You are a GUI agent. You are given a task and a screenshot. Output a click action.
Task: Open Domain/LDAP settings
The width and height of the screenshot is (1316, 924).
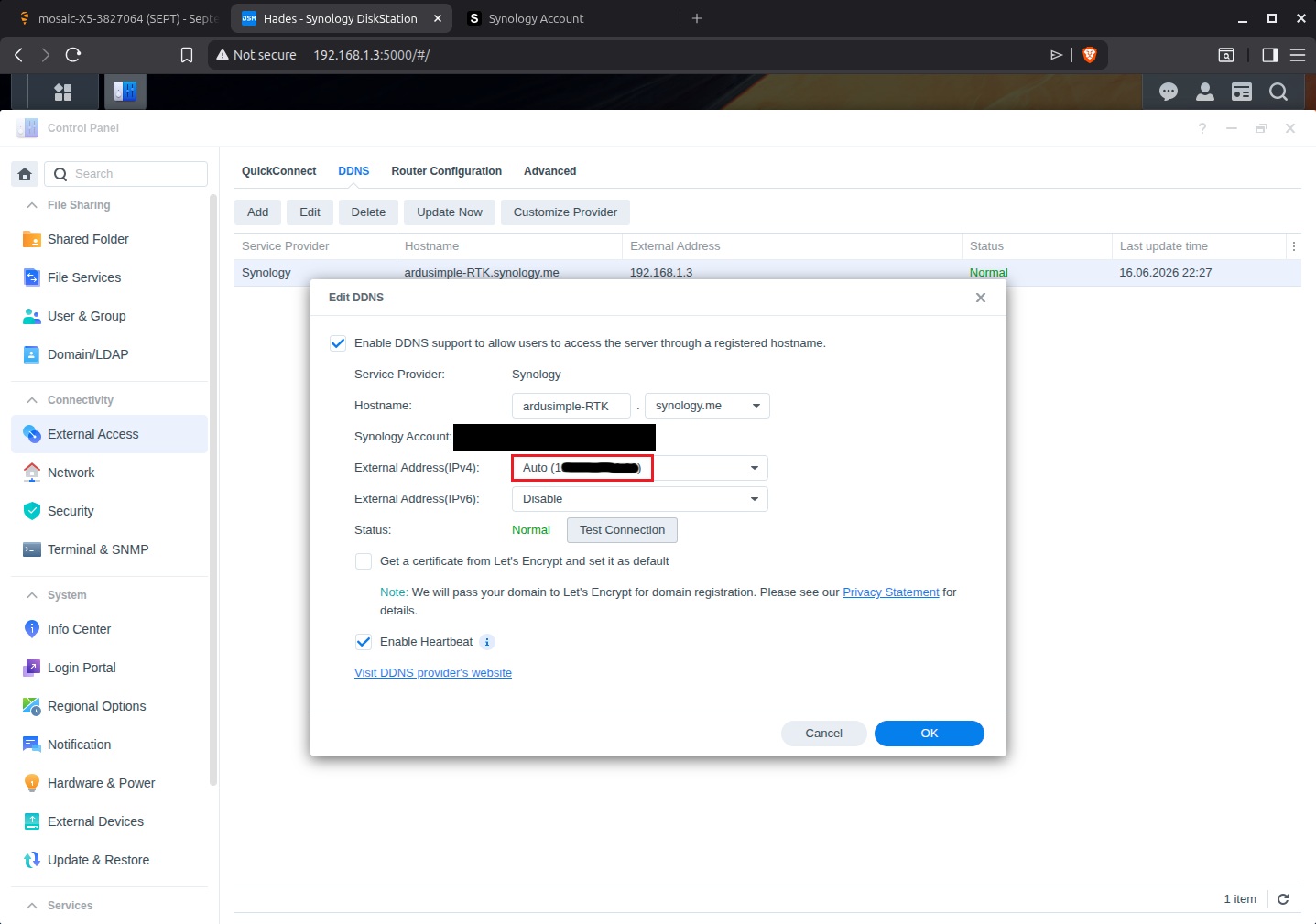coord(109,354)
